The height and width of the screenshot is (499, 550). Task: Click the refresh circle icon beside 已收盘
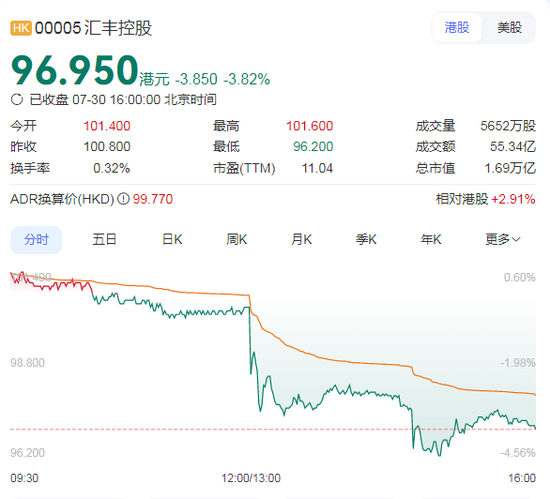pyautogui.click(x=16, y=100)
